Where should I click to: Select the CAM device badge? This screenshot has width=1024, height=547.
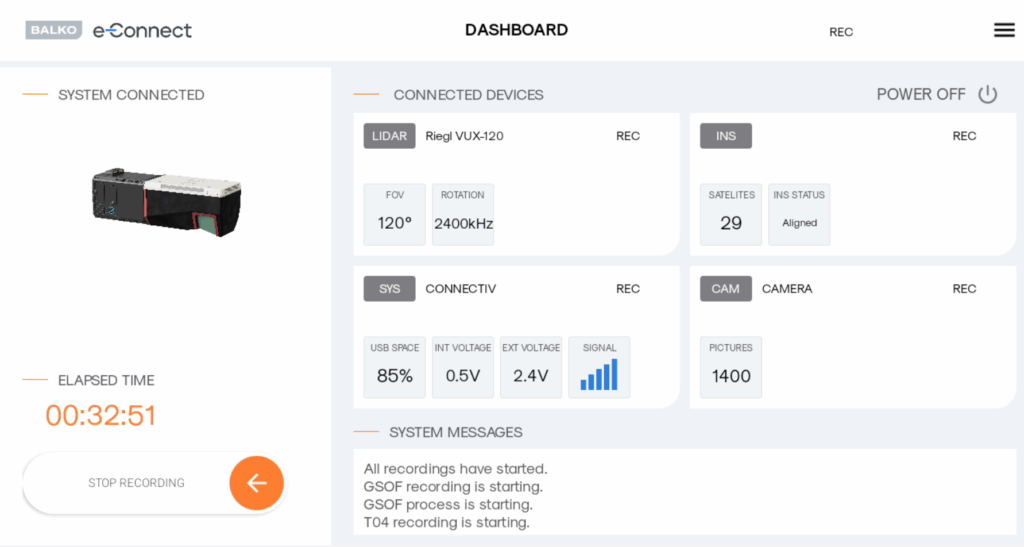pyautogui.click(x=725, y=289)
